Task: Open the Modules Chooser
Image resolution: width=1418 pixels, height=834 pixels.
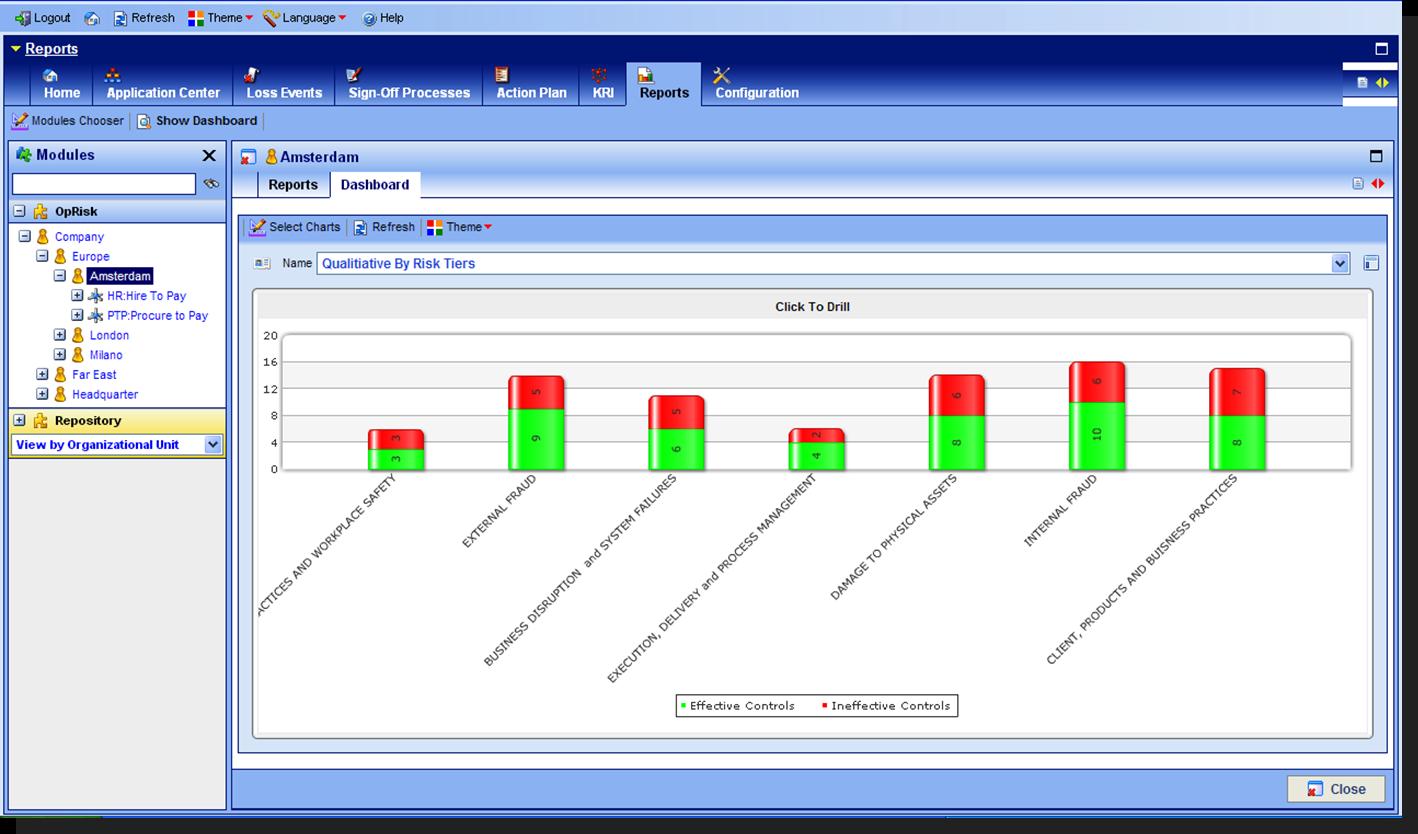Action: click(68, 121)
